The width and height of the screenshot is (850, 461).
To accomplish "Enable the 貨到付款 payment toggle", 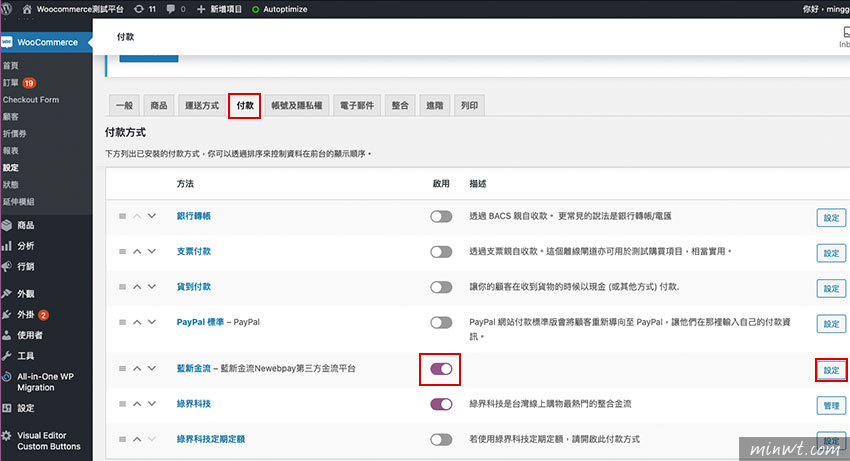I will [x=441, y=287].
